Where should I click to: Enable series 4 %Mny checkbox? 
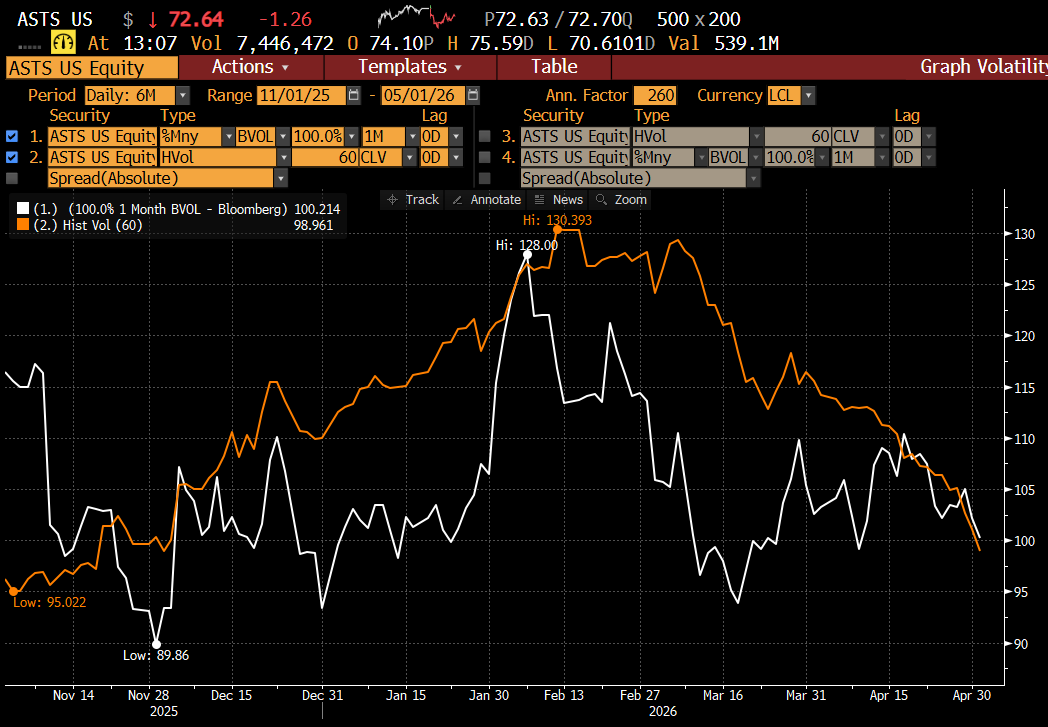485,158
